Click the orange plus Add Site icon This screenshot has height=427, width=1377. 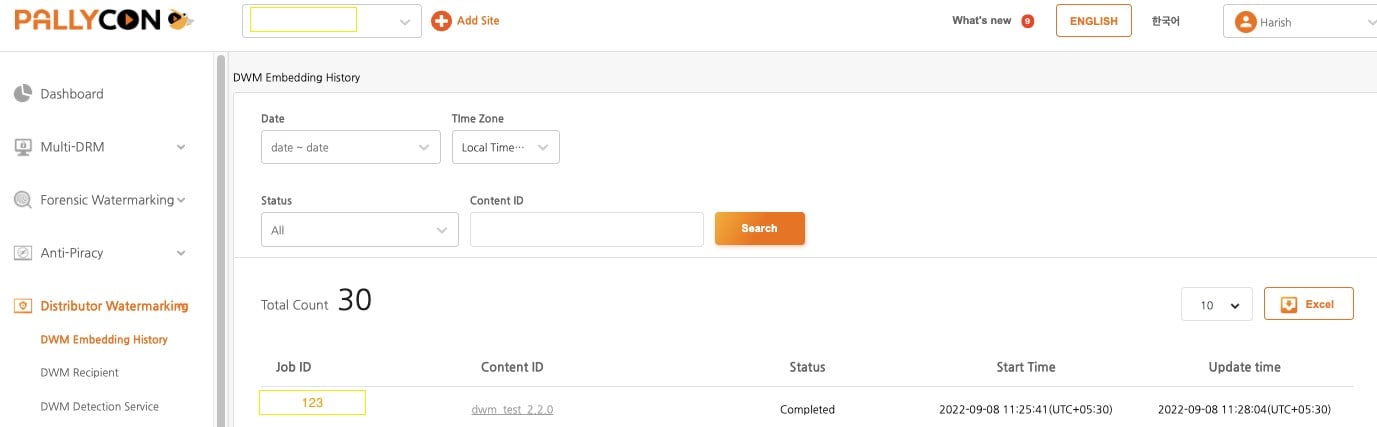click(x=441, y=20)
